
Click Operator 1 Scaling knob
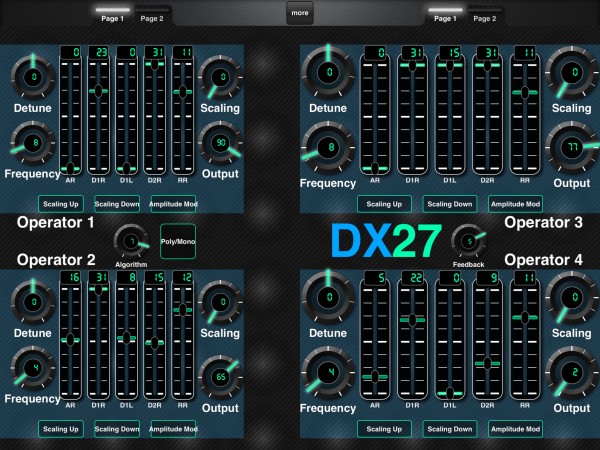(x=220, y=77)
